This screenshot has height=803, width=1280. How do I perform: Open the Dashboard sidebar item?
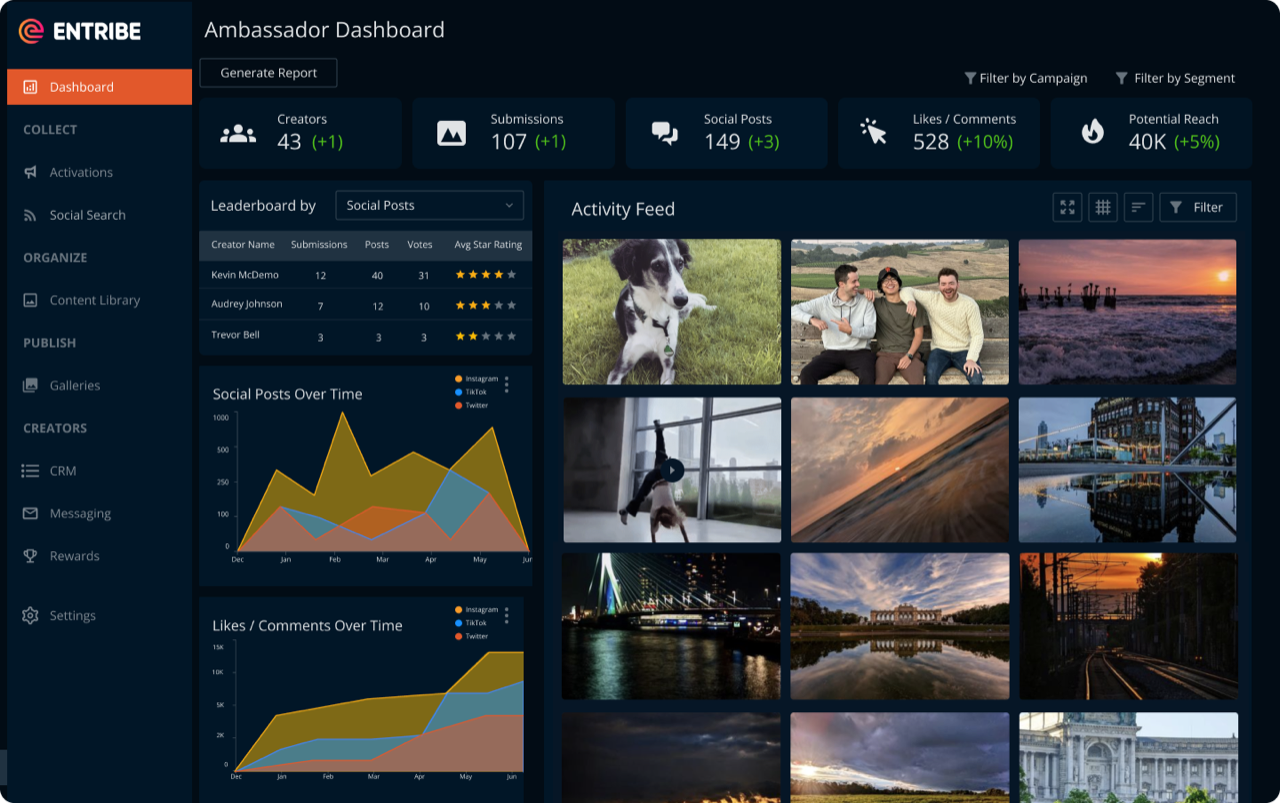click(99, 87)
